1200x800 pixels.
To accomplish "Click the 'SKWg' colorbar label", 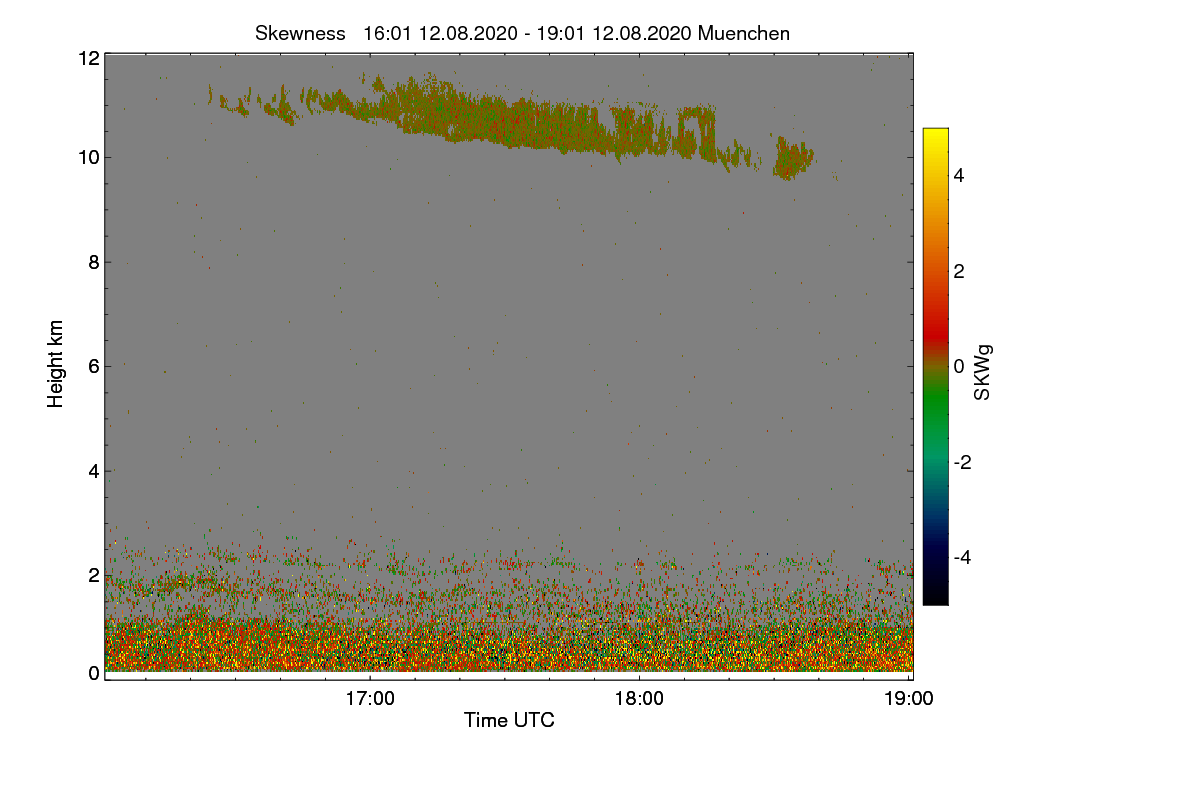I will pyautogui.click(x=984, y=372).
